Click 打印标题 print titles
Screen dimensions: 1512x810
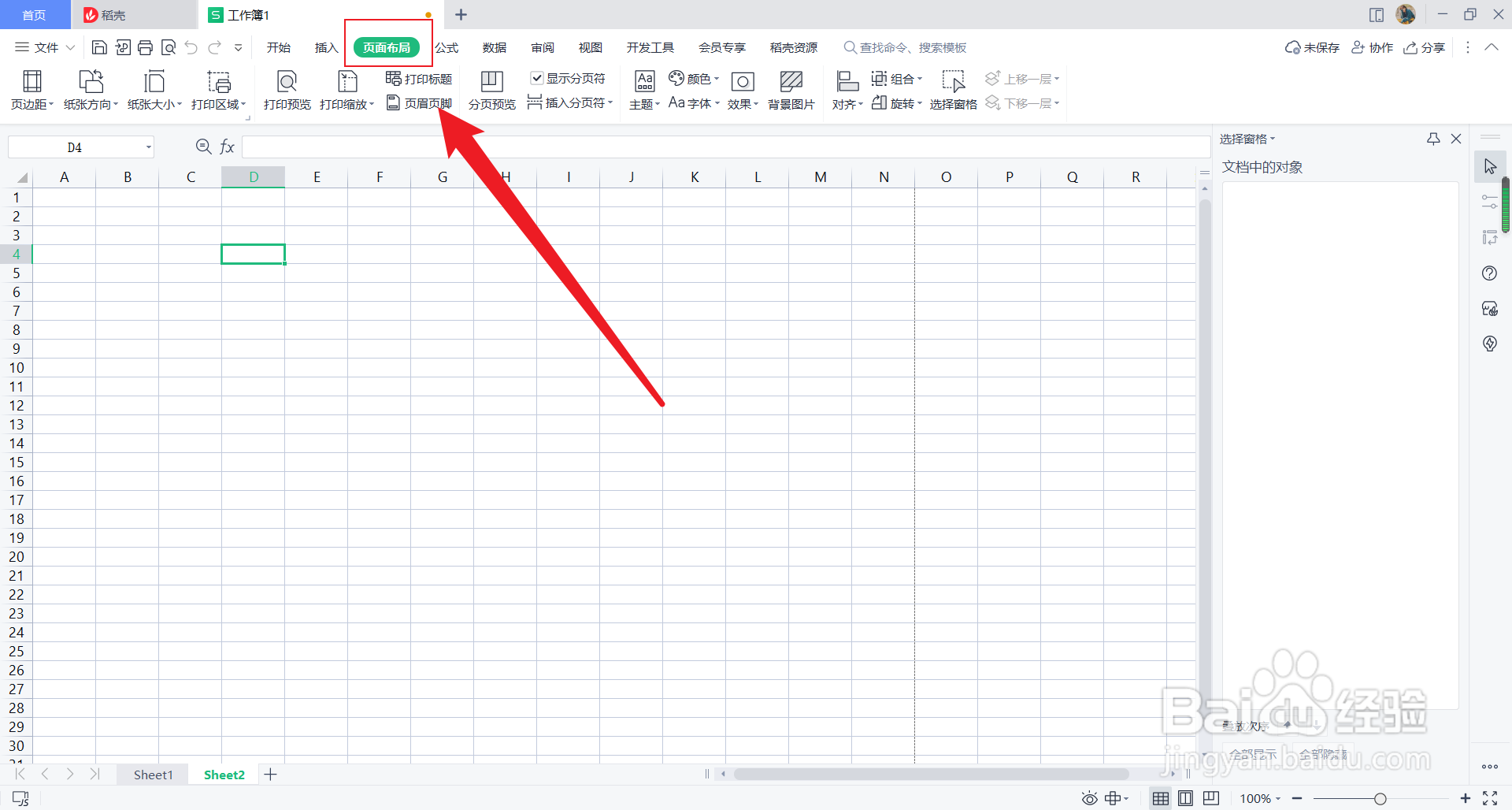tap(419, 79)
